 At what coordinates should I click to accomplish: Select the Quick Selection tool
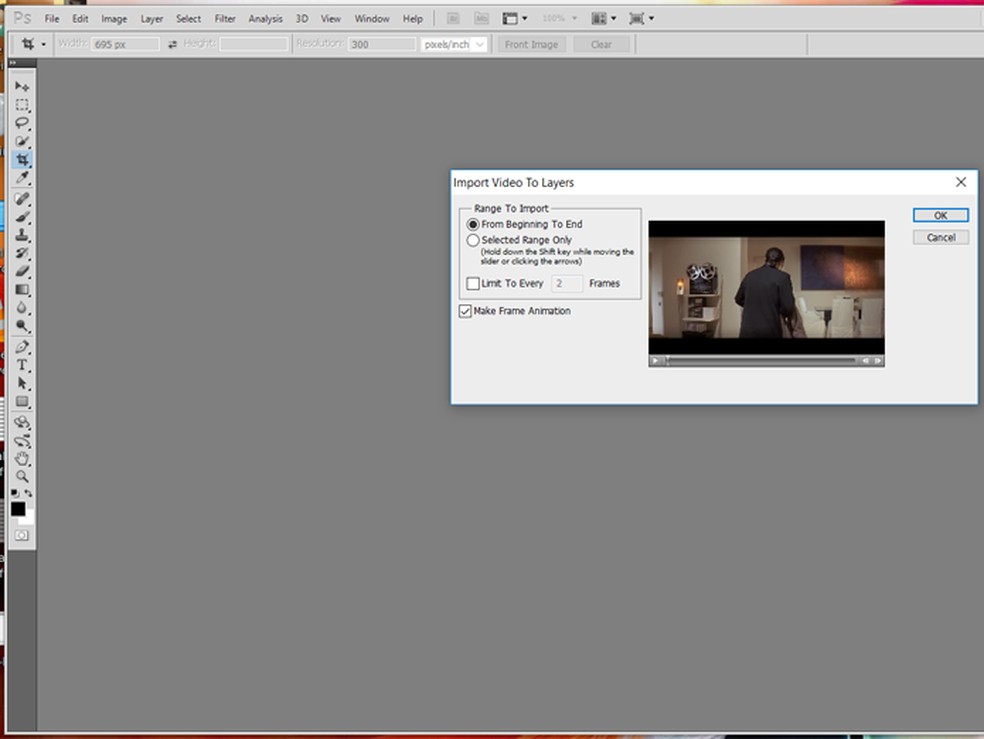(22, 141)
